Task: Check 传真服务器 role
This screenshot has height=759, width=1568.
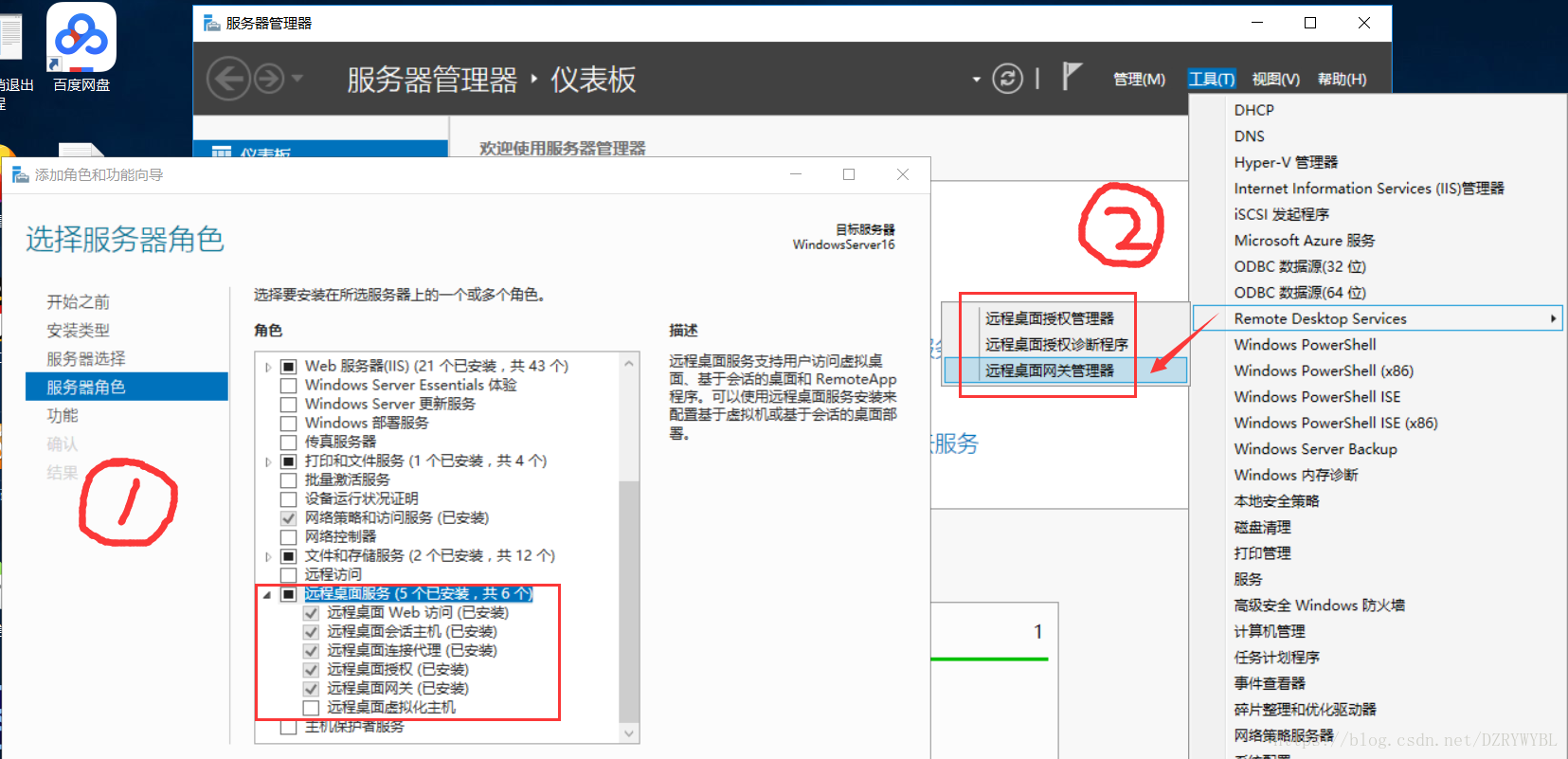Action: tap(289, 442)
